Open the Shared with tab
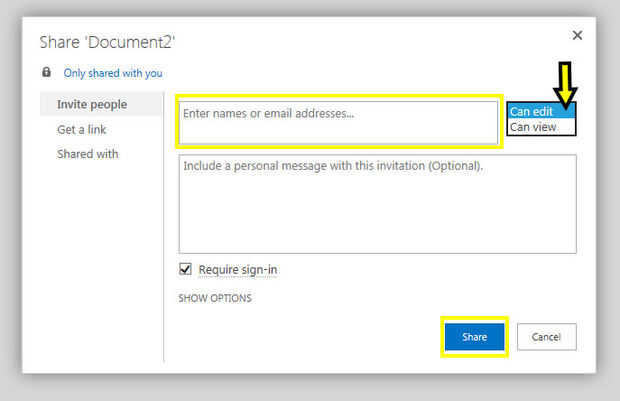 87,154
